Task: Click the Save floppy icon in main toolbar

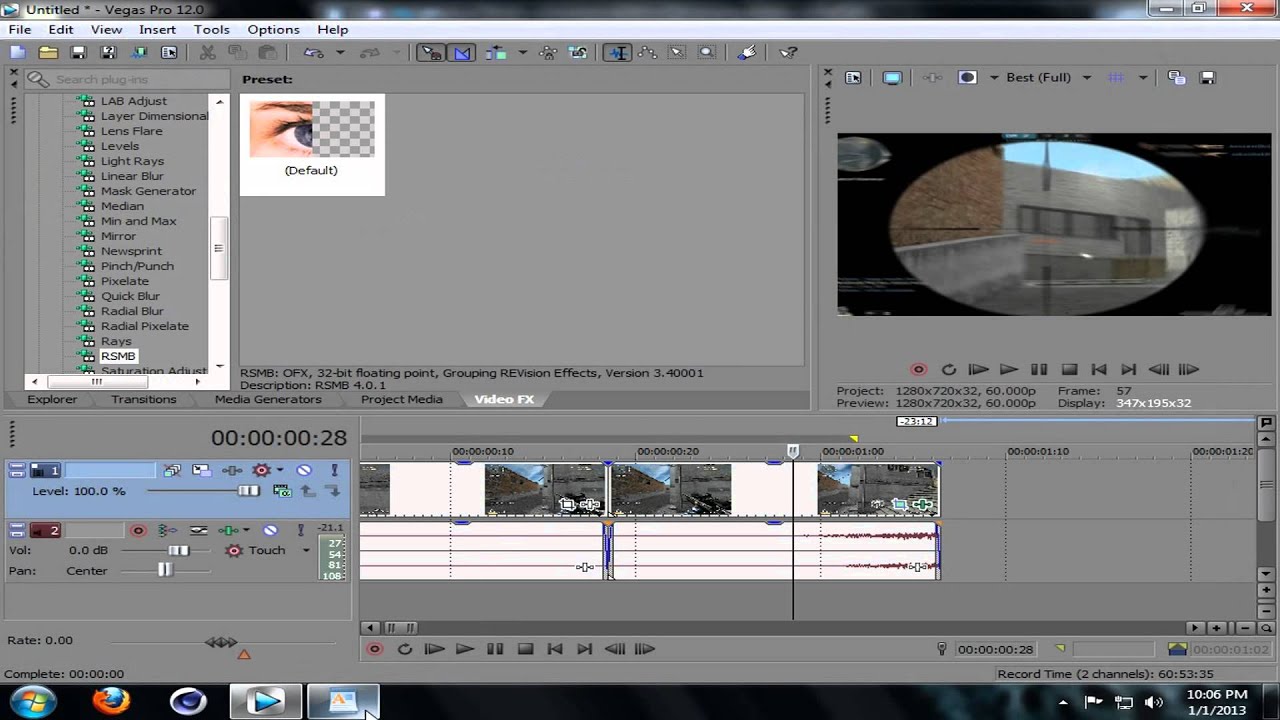Action: [78, 53]
